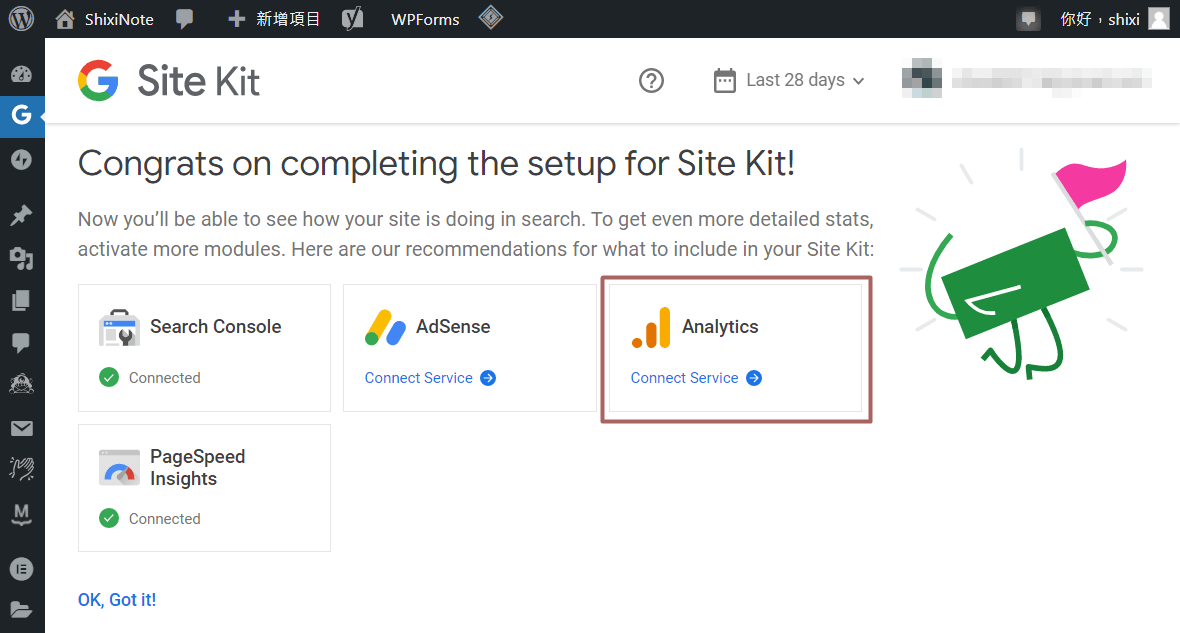The image size is (1180, 633).
Task: Open the Site Kit help question mark
Action: coord(651,81)
